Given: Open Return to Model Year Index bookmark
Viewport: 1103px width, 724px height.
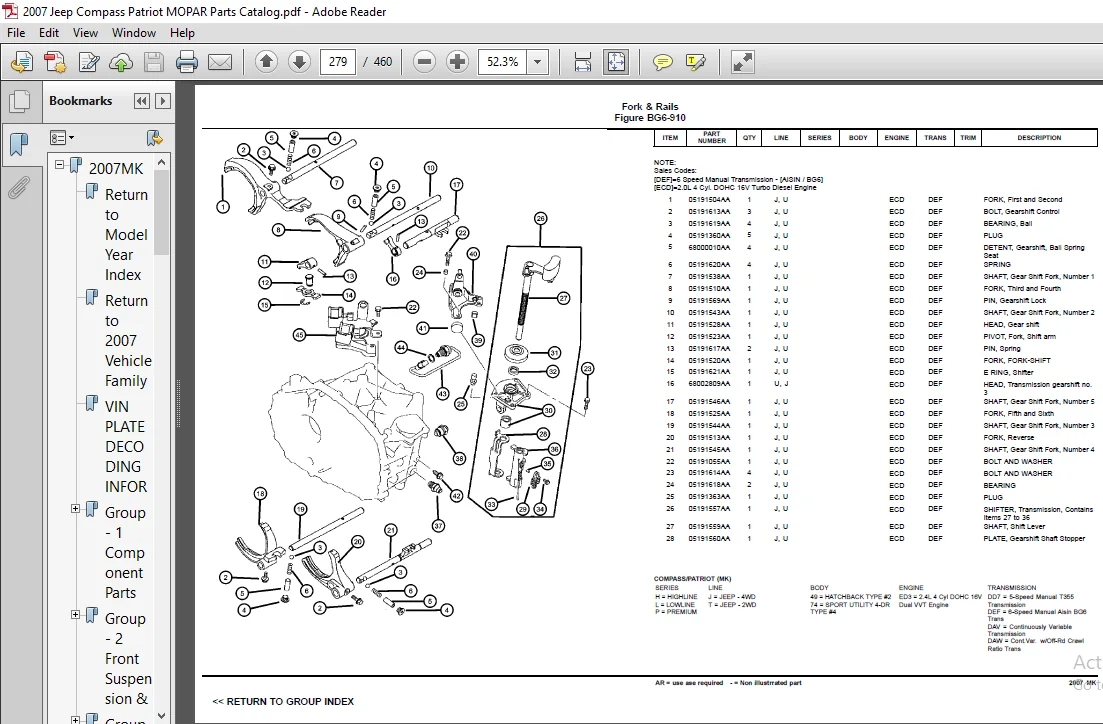Looking at the screenshot, I should click(x=127, y=234).
